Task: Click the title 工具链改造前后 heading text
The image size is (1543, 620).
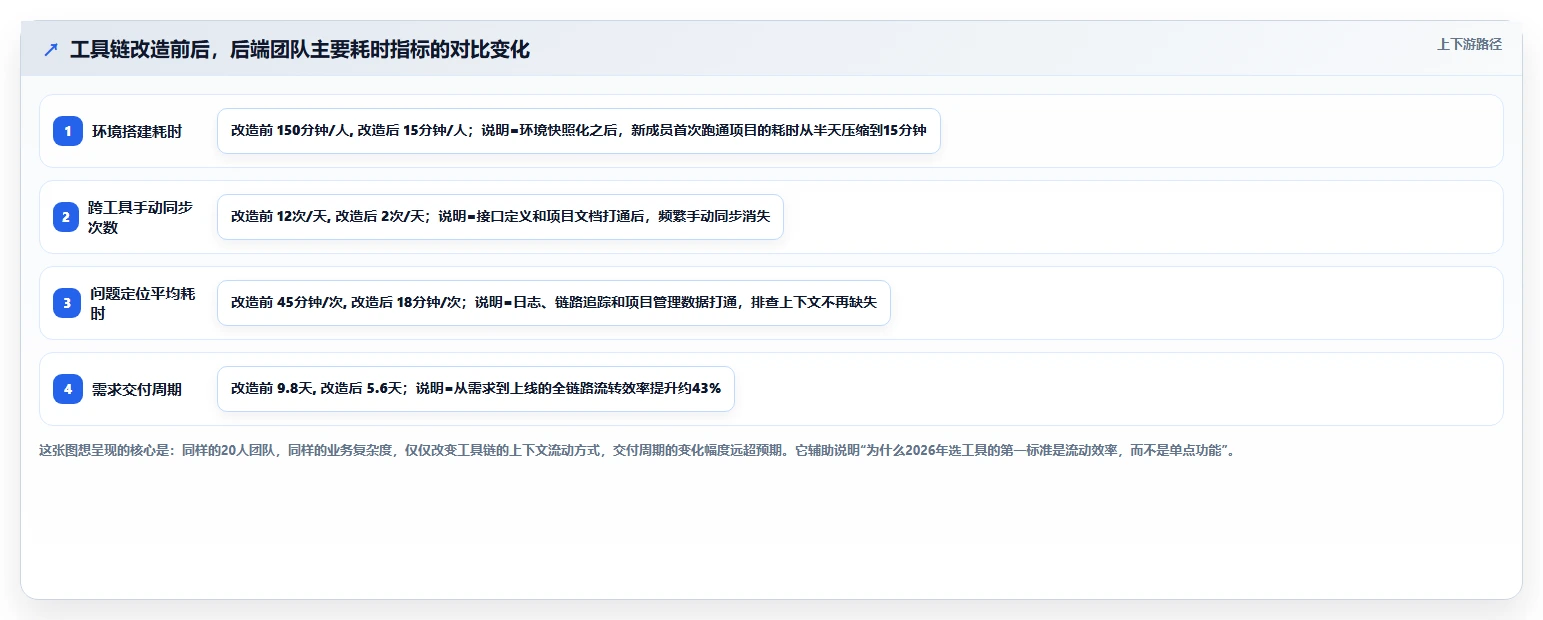Action: tap(300, 50)
